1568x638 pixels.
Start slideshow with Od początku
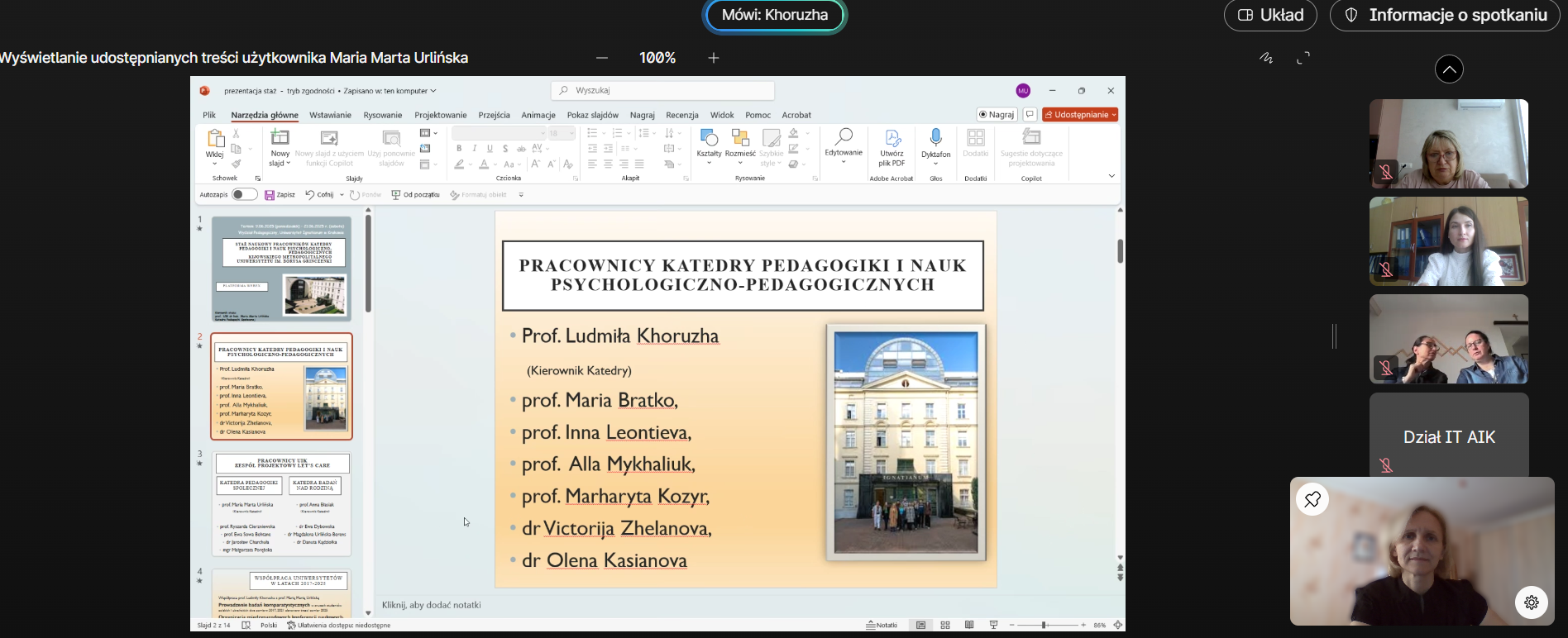pyautogui.click(x=415, y=195)
